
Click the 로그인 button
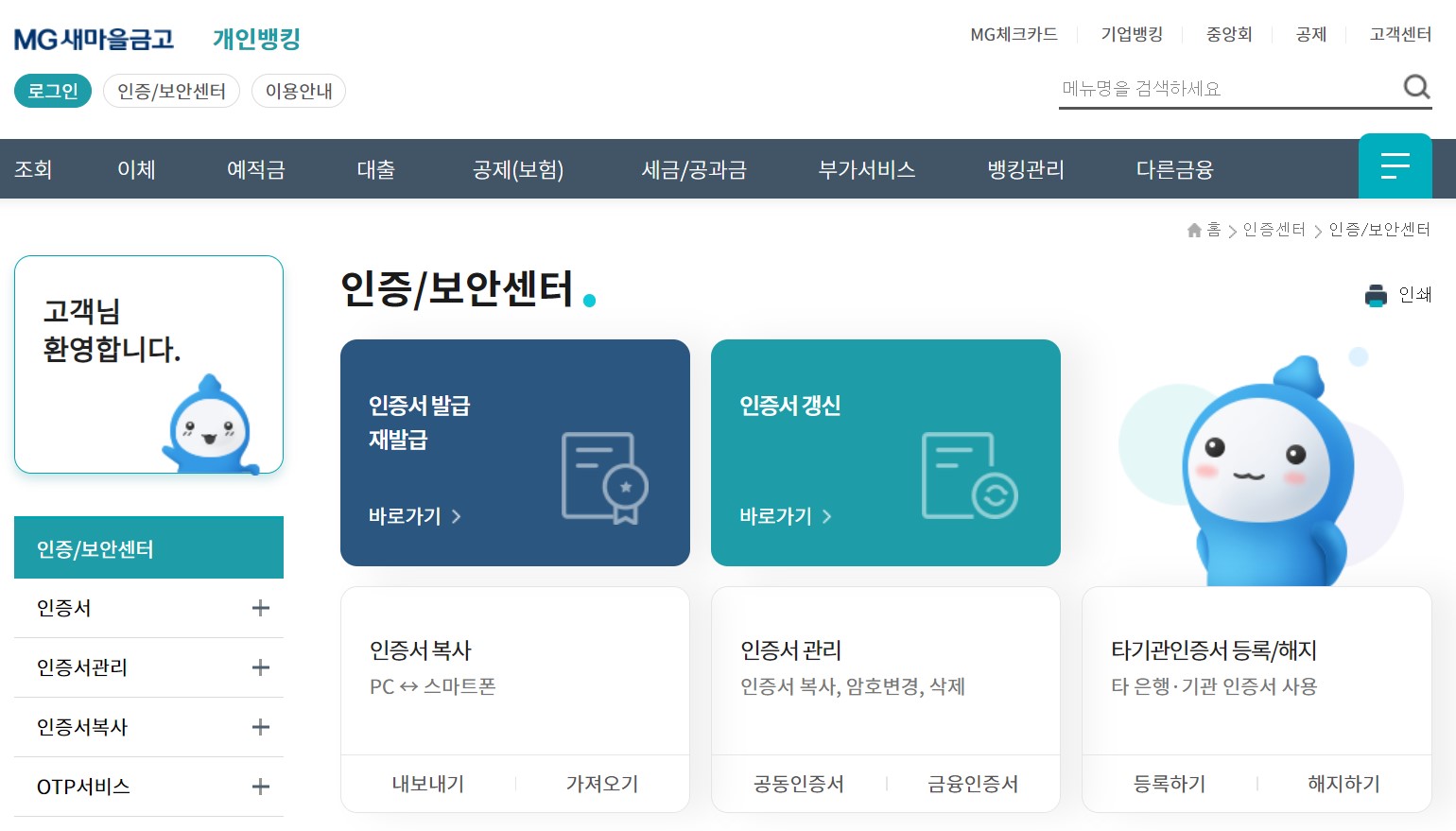52,91
